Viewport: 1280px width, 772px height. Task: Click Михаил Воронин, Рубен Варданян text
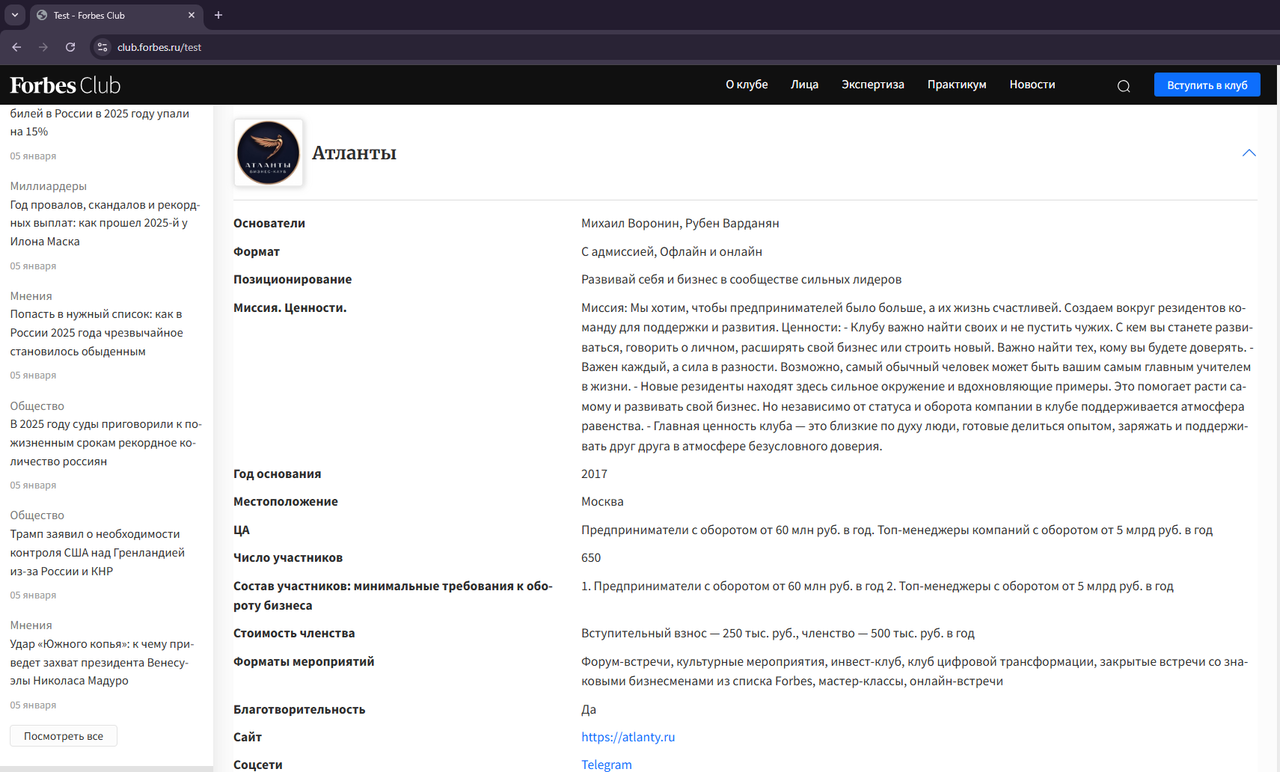(680, 223)
